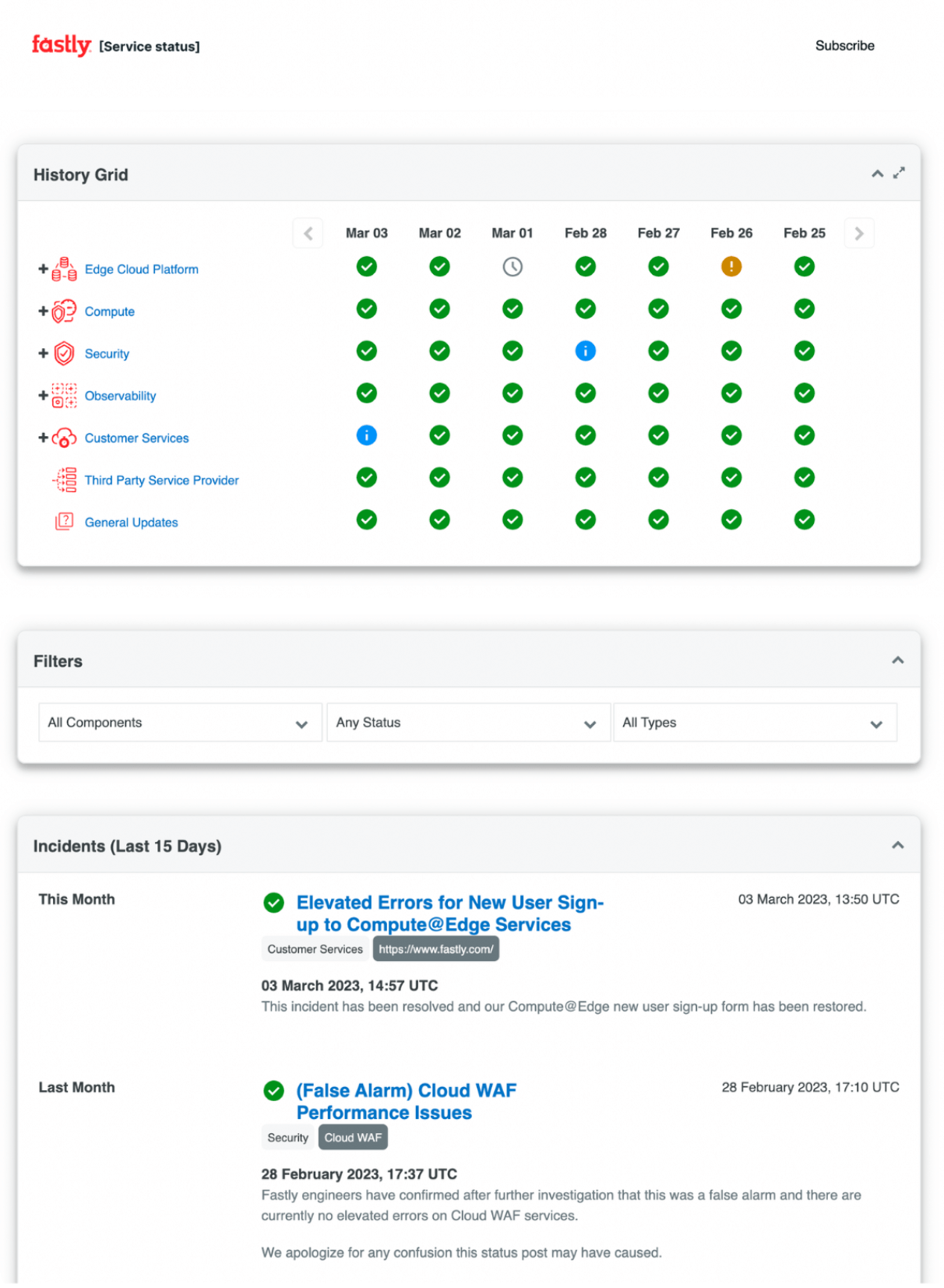Screen dimensions: 944x1288
Task: Click resolved check icon beside Cloud WAF incident
Action: point(273,1091)
